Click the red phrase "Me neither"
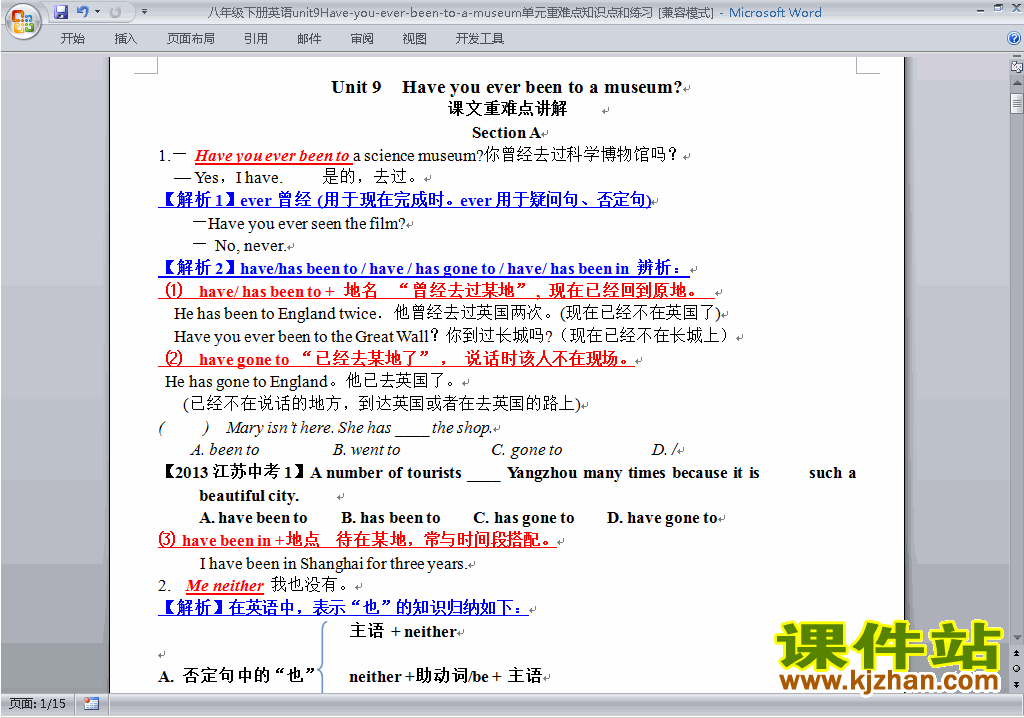Screen dimensions: 1024x718 225,585
